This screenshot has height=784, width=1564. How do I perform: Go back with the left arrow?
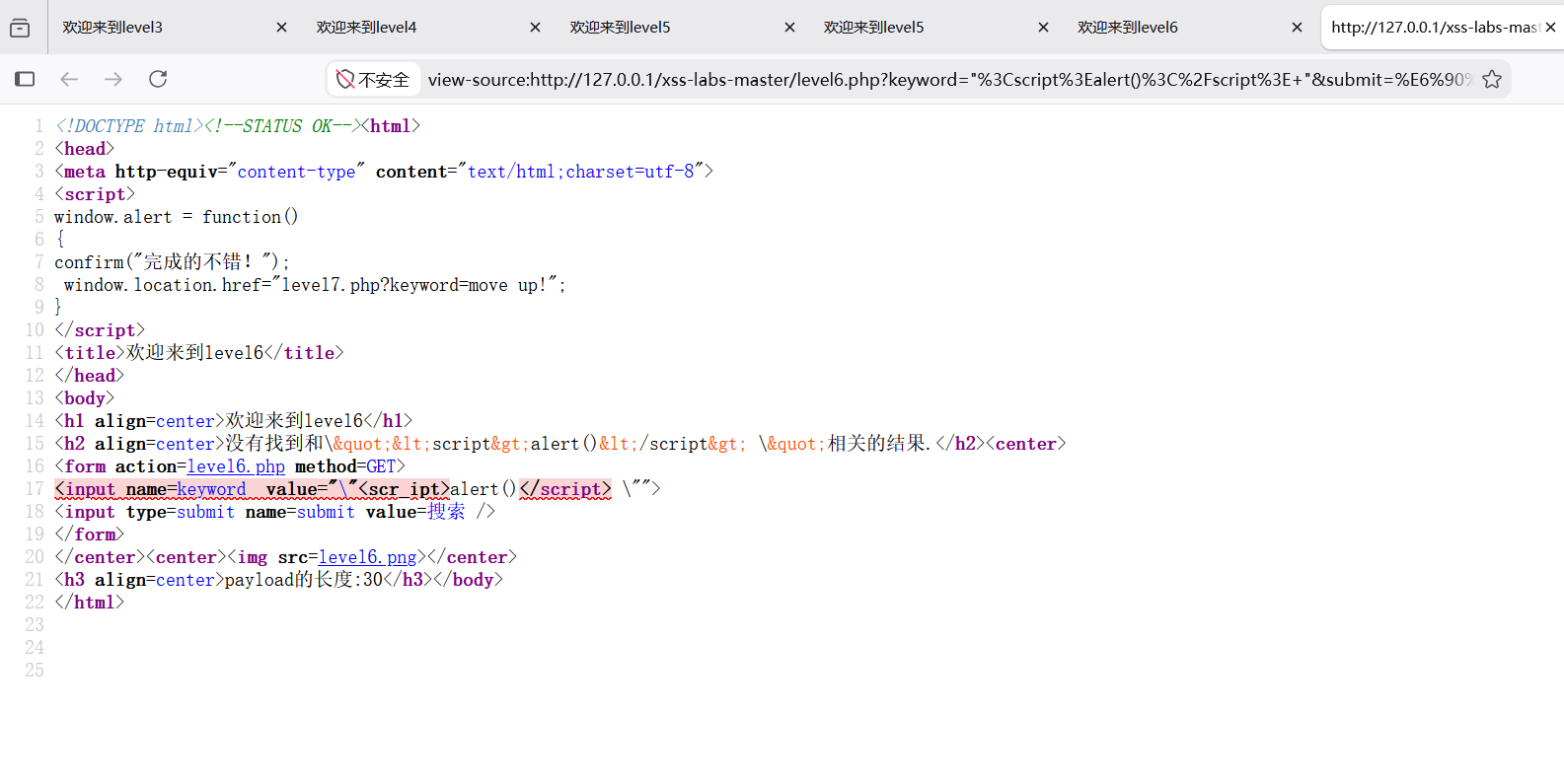point(69,79)
